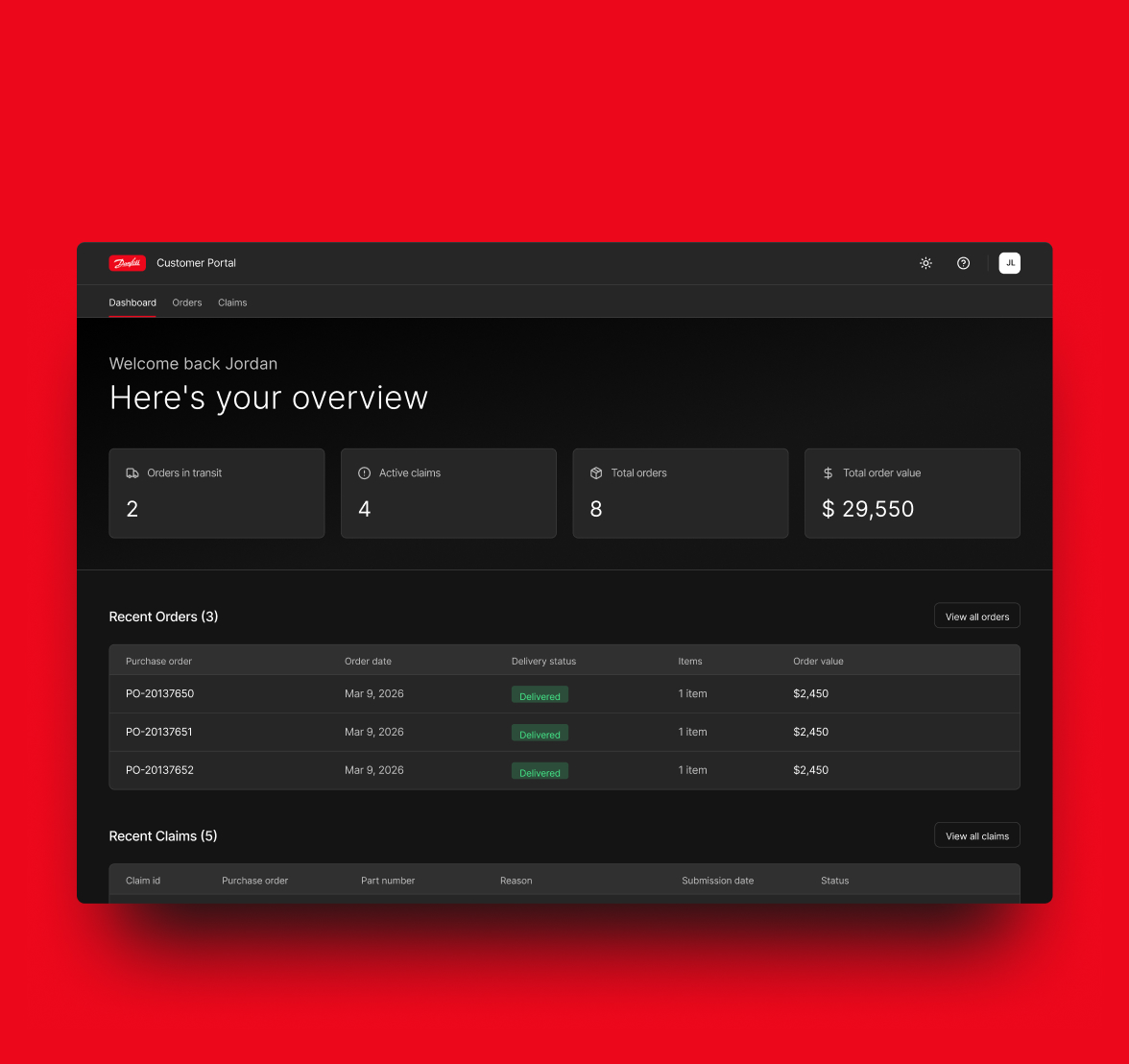Select the Dashboard tab
Viewport: 1129px width, 1064px height.
point(132,302)
